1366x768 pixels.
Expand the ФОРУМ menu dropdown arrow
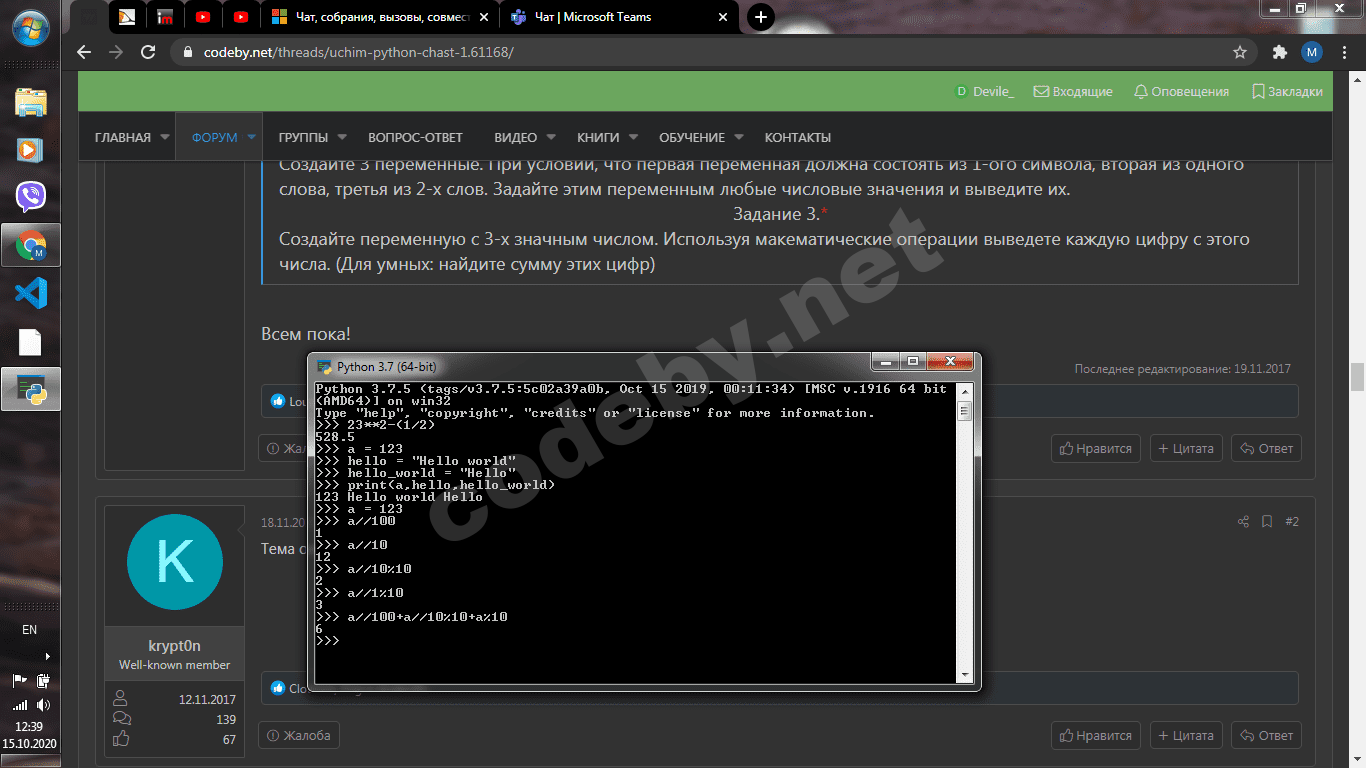[251, 137]
